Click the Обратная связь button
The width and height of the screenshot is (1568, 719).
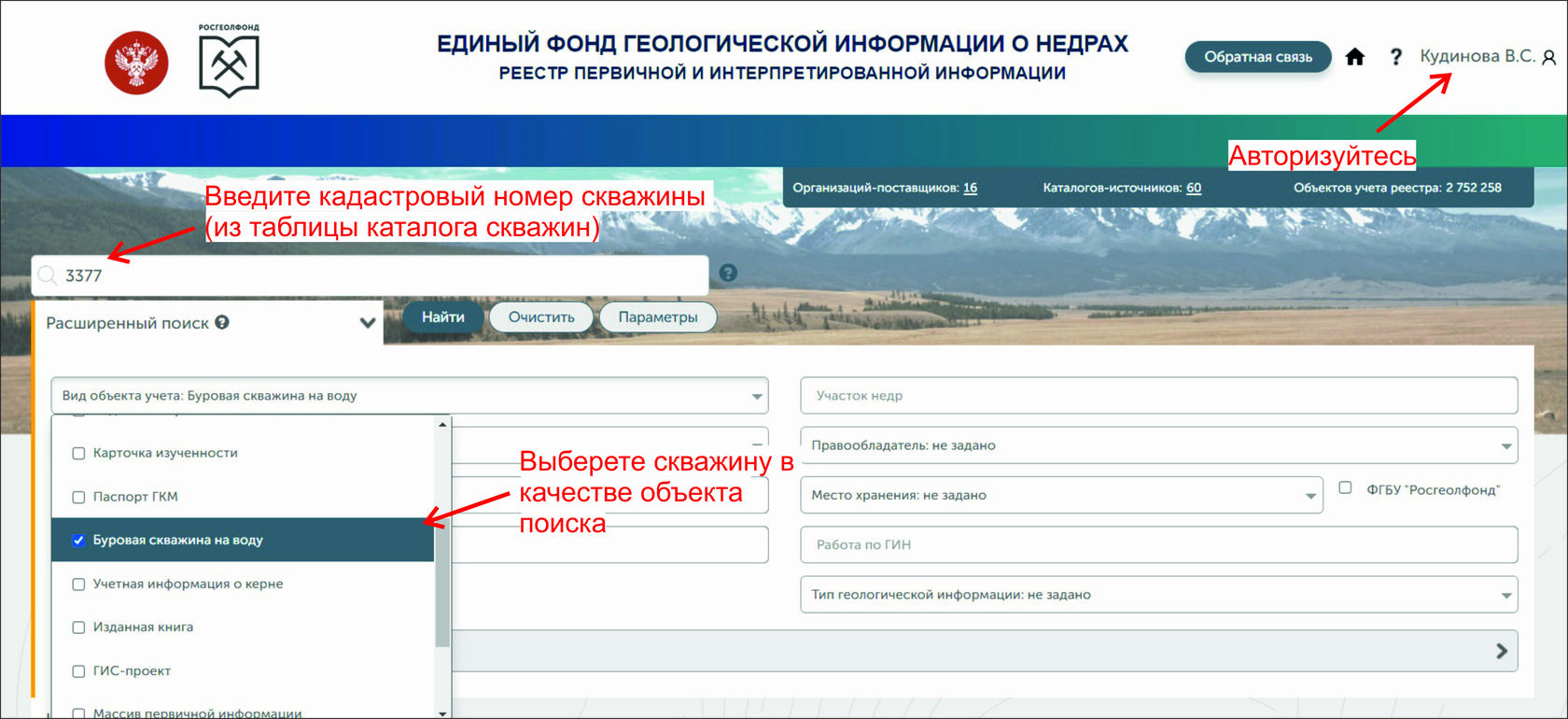pos(1258,57)
